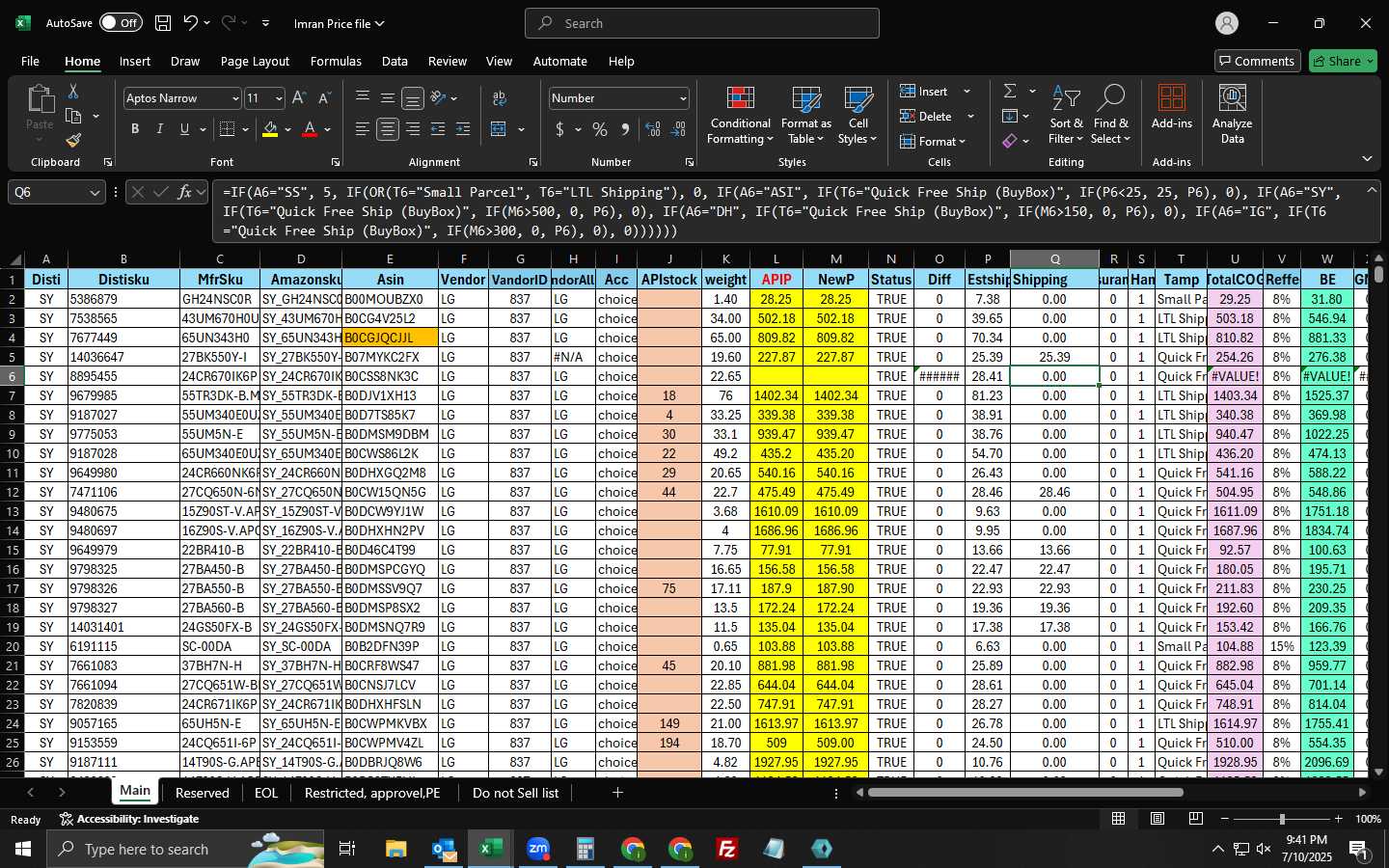The width and height of the screenshot is (1389, 868).
Task: Click the Increase Decimal icon
Action: [653, 129]
